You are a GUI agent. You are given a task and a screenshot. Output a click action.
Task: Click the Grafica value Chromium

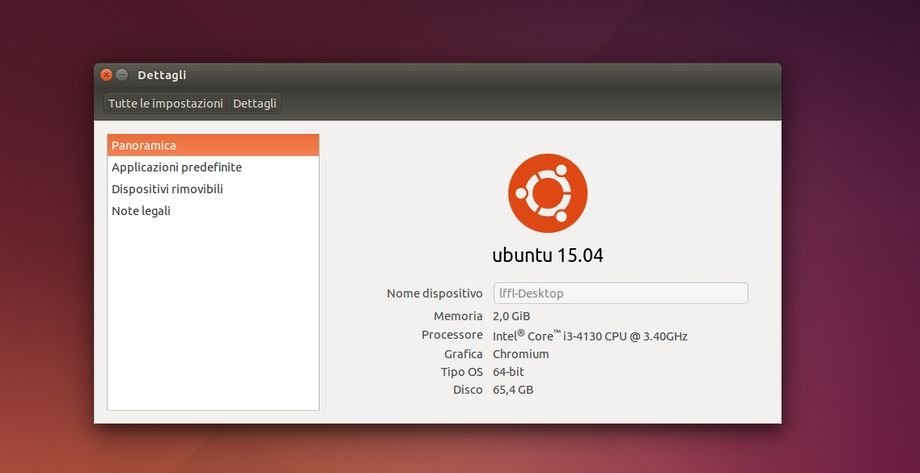[521, 354]
